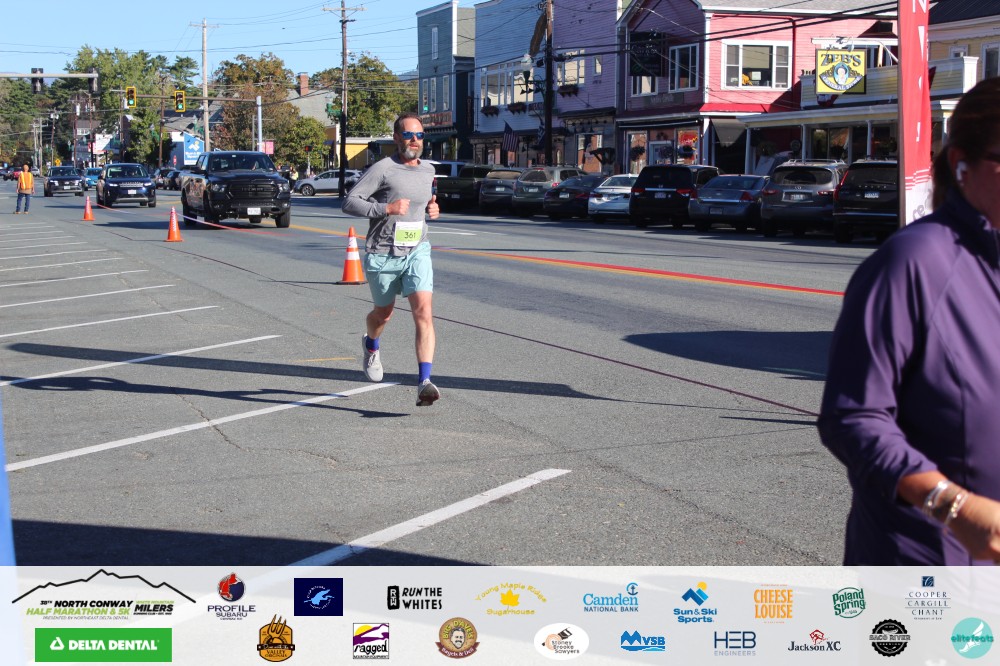Open the Camden National Bank logo

click(611, 598)
